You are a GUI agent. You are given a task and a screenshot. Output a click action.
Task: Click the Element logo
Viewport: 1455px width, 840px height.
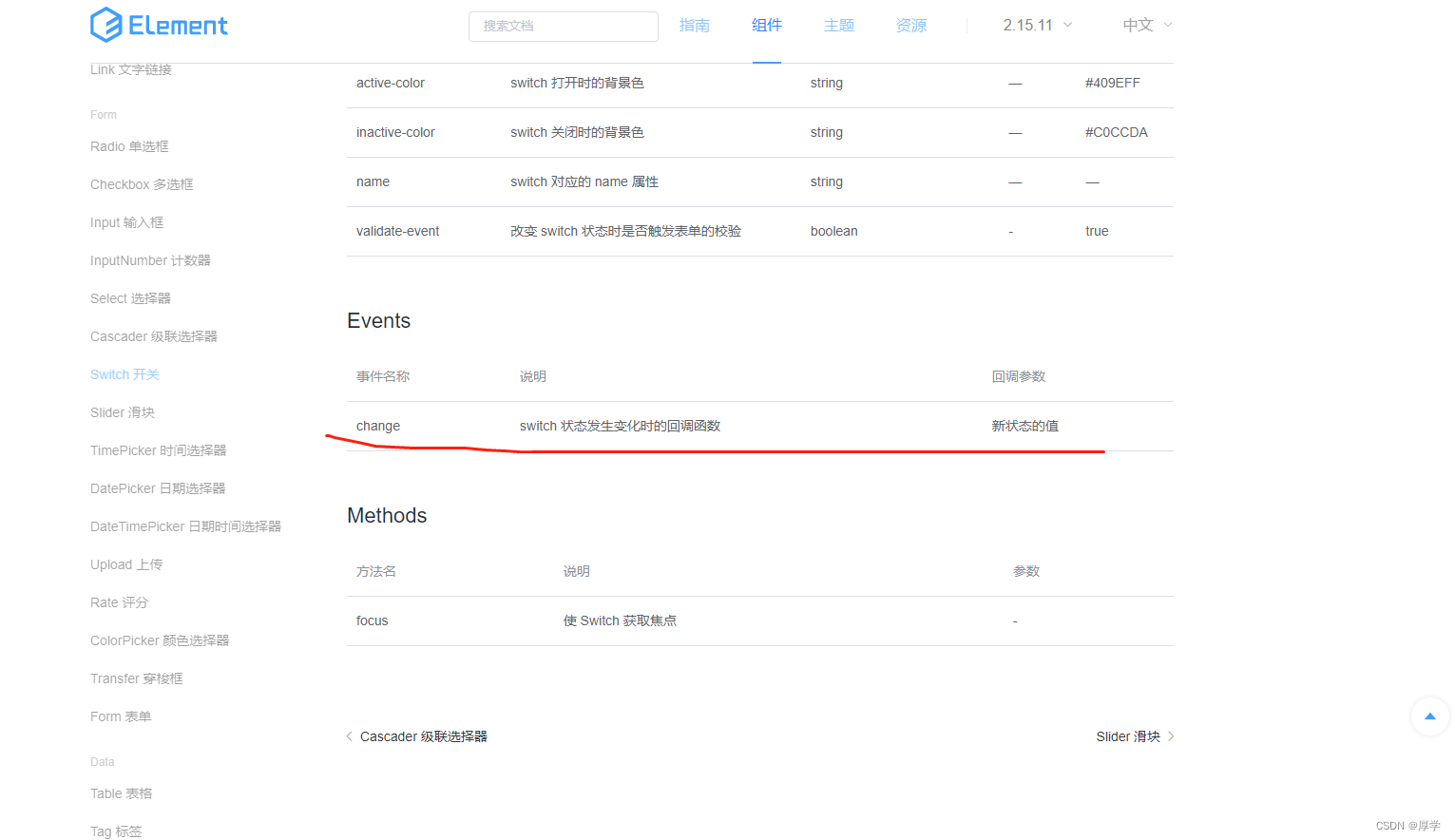pyautogui.click(x=159, y=25)
